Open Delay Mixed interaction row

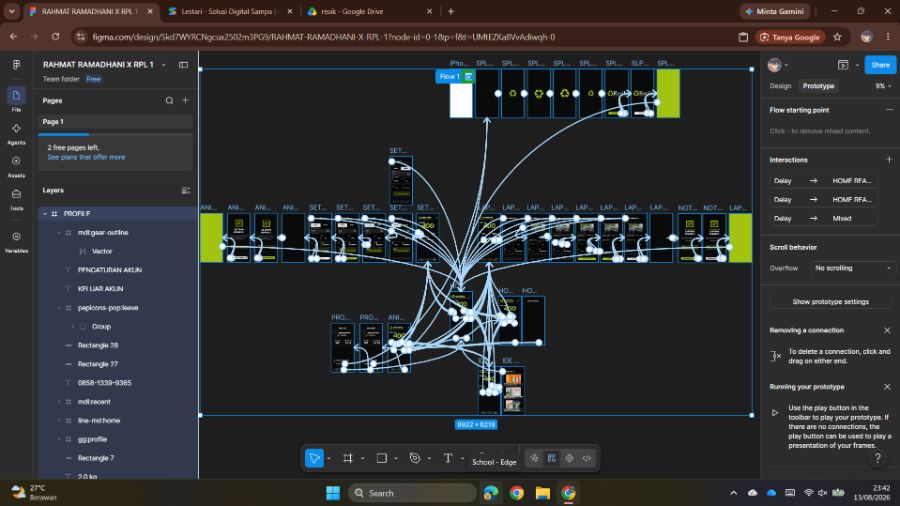[823, 219]
